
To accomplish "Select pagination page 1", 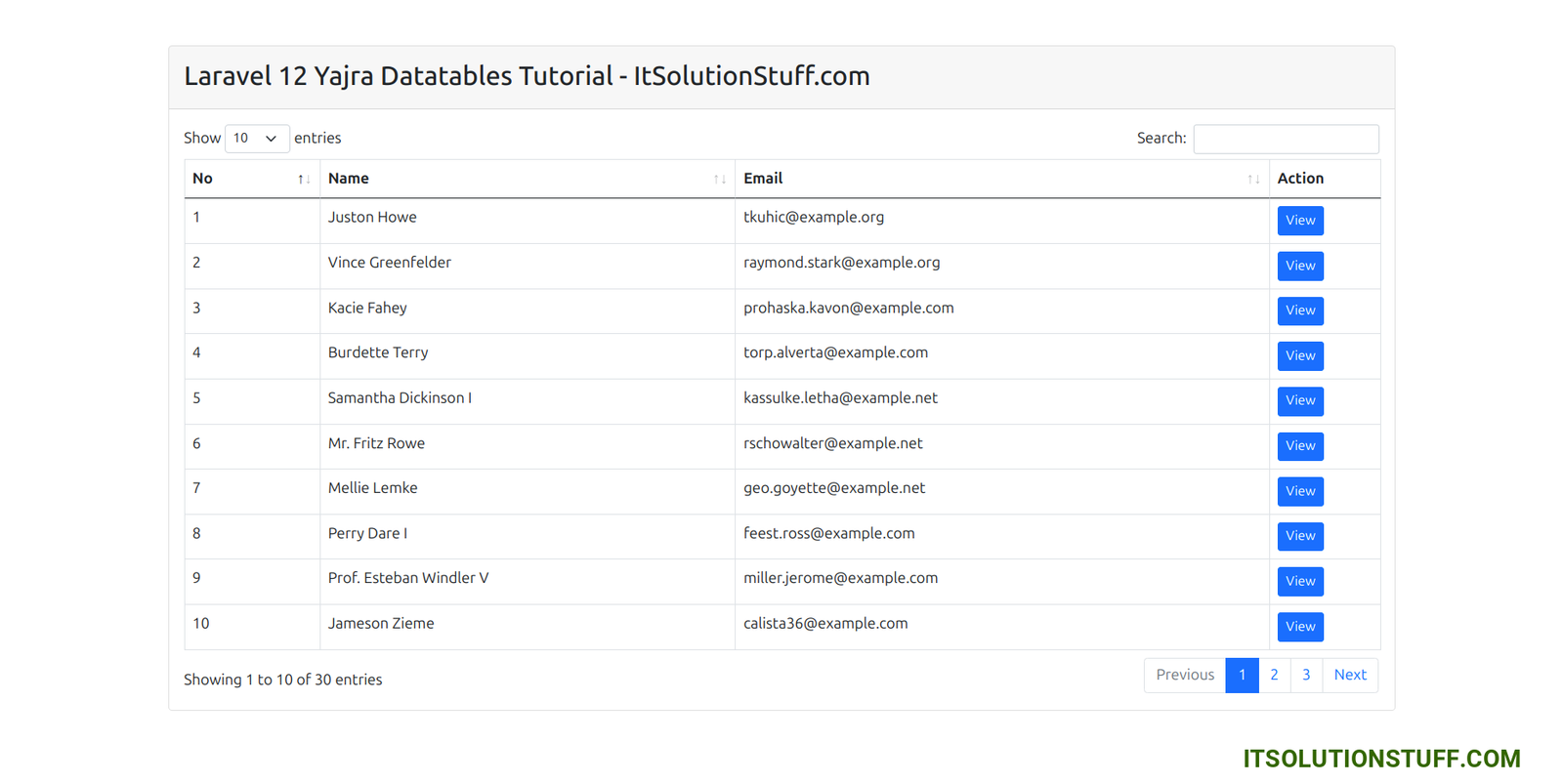I will coord(1242,676).
